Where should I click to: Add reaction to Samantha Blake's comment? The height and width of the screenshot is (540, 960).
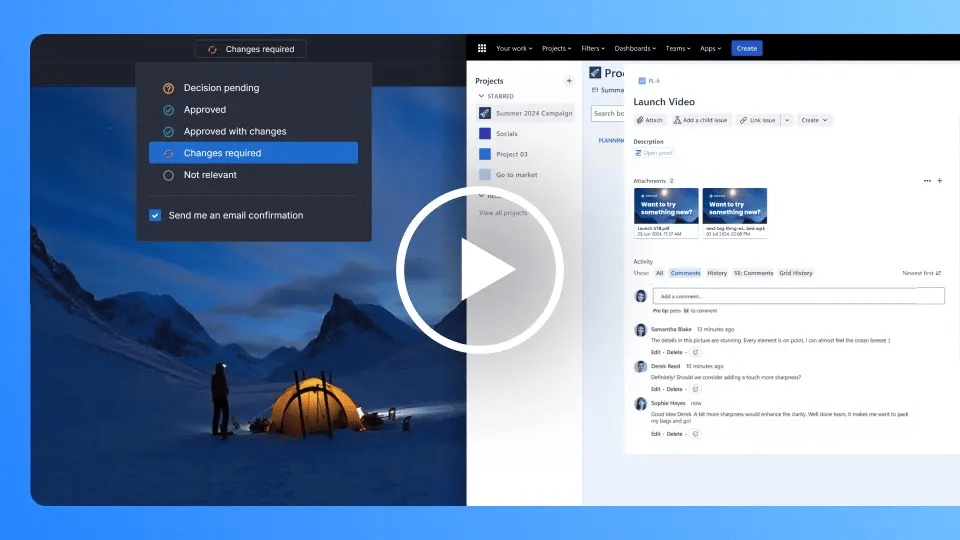tap(696, 352)
